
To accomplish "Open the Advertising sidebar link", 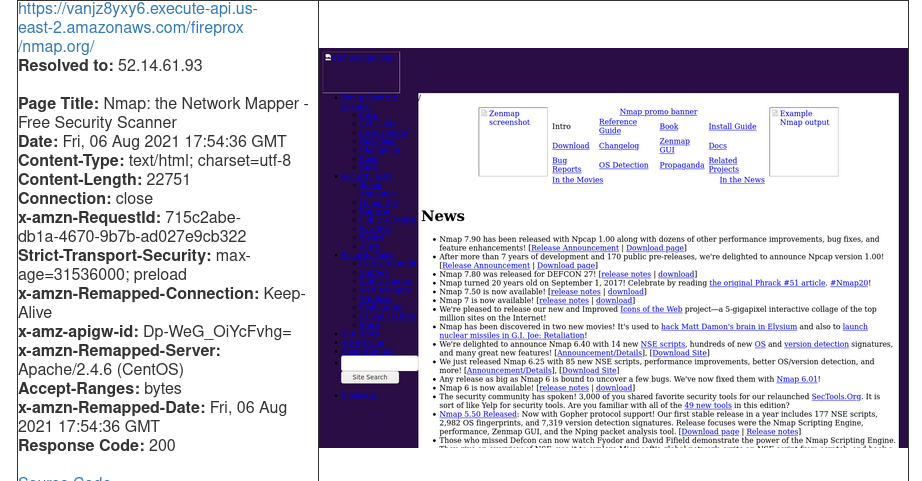I will click(x=362, y=342).
